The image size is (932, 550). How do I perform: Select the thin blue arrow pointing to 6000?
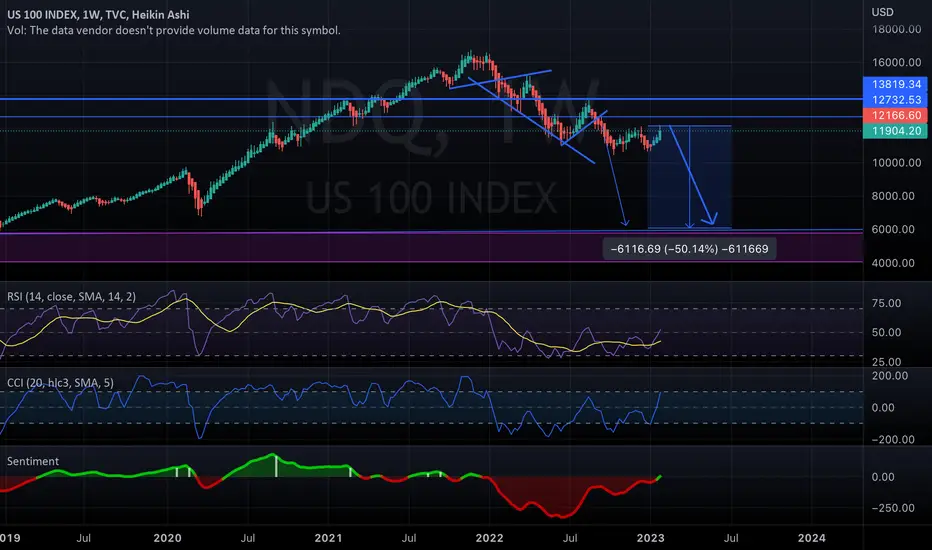click(616, 182)
